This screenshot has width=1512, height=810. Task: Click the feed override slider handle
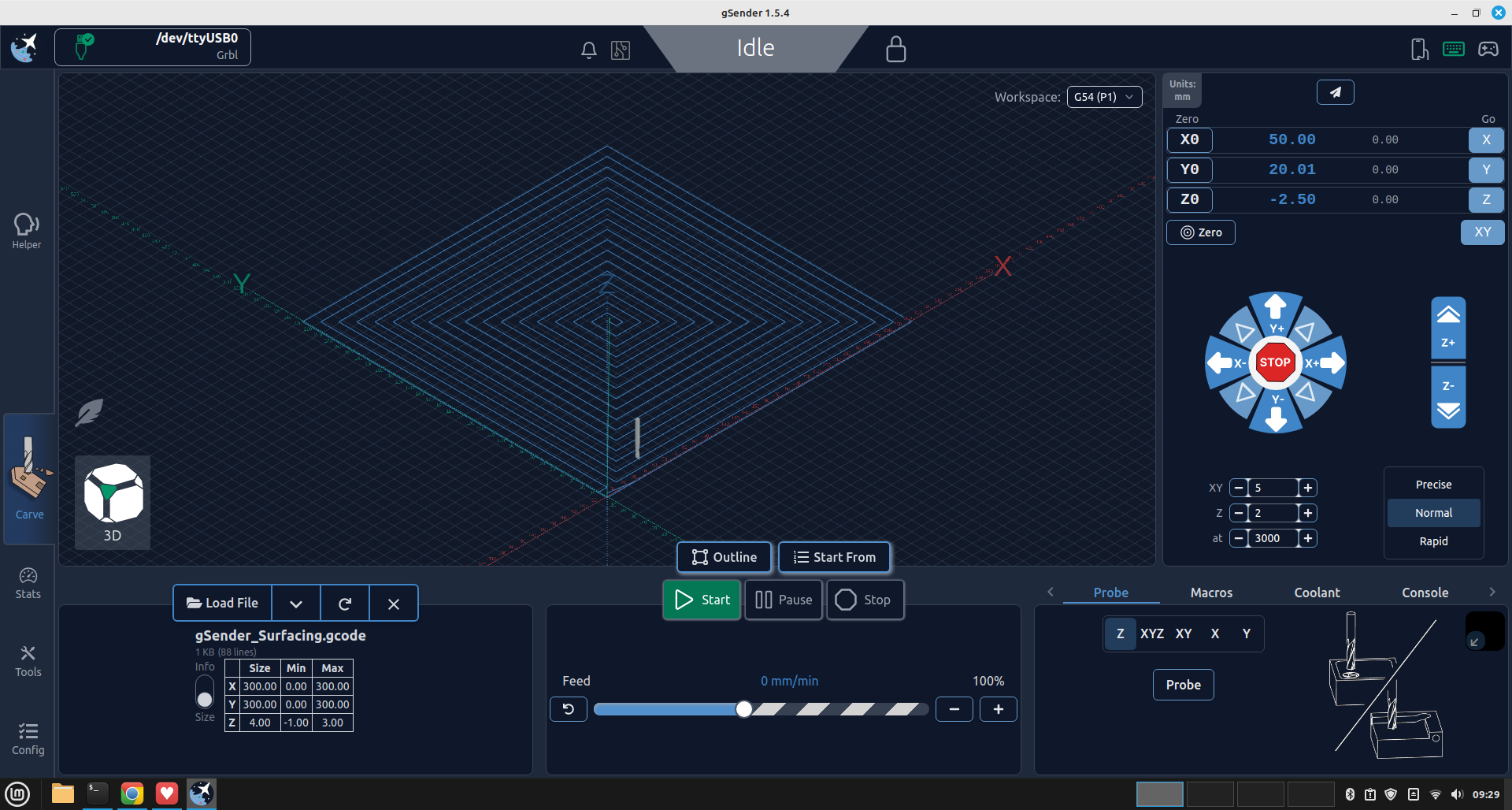pyautogui.click(x=743, y=709)
